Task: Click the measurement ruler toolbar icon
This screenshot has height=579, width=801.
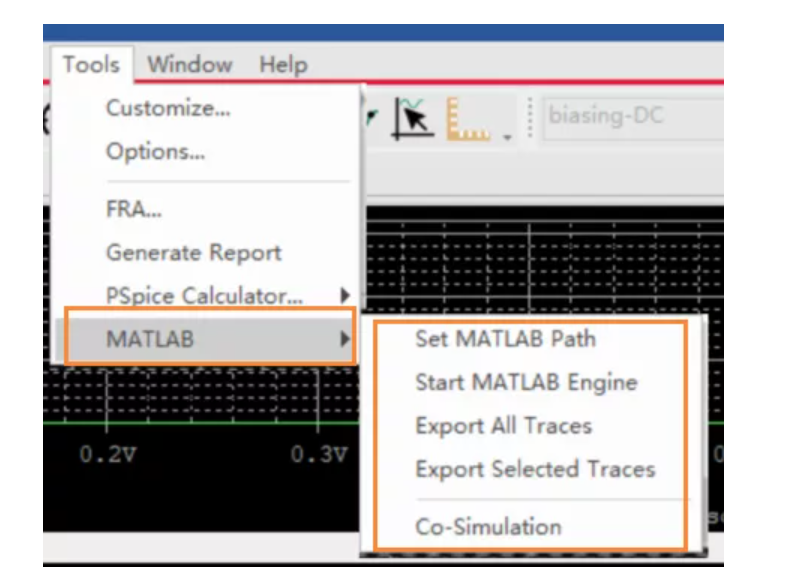Action: tap(468, 119)
